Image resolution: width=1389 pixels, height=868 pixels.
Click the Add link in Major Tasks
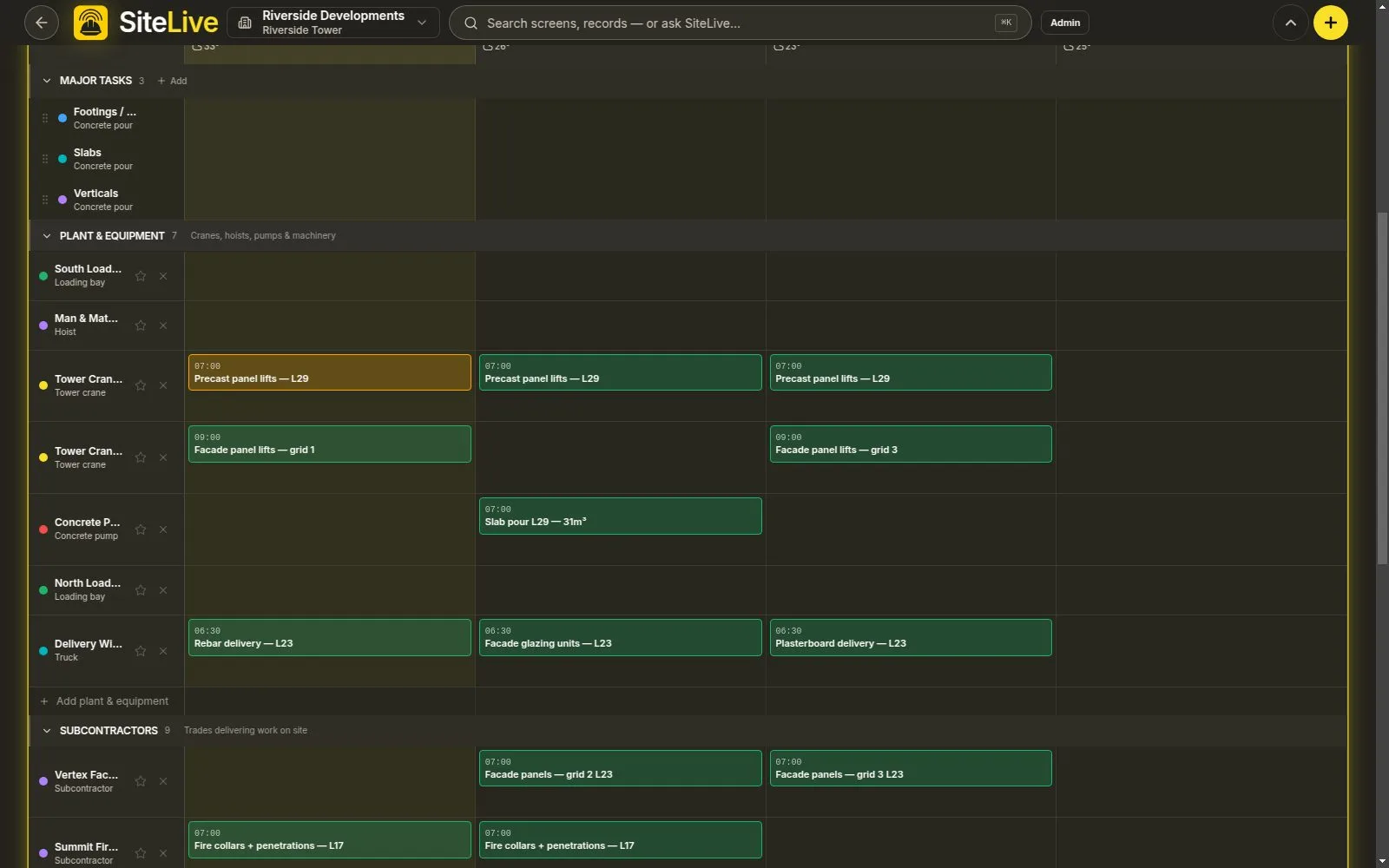pos(172,81)
